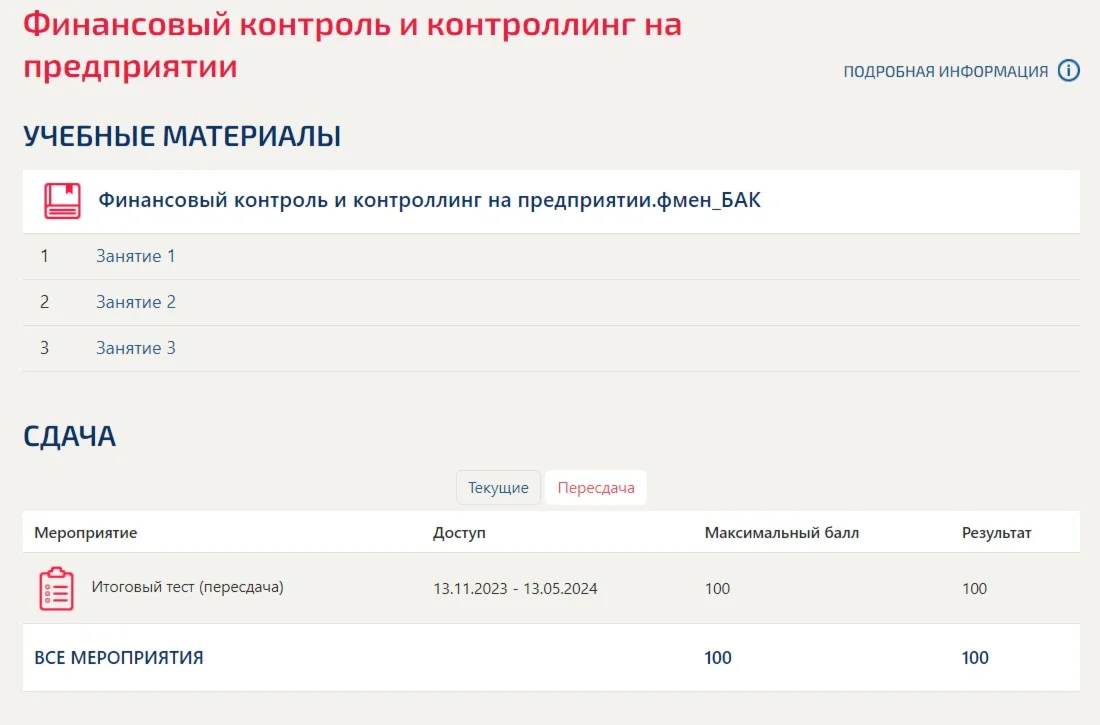
Task: Click the Результат column header
Action: 996,533
